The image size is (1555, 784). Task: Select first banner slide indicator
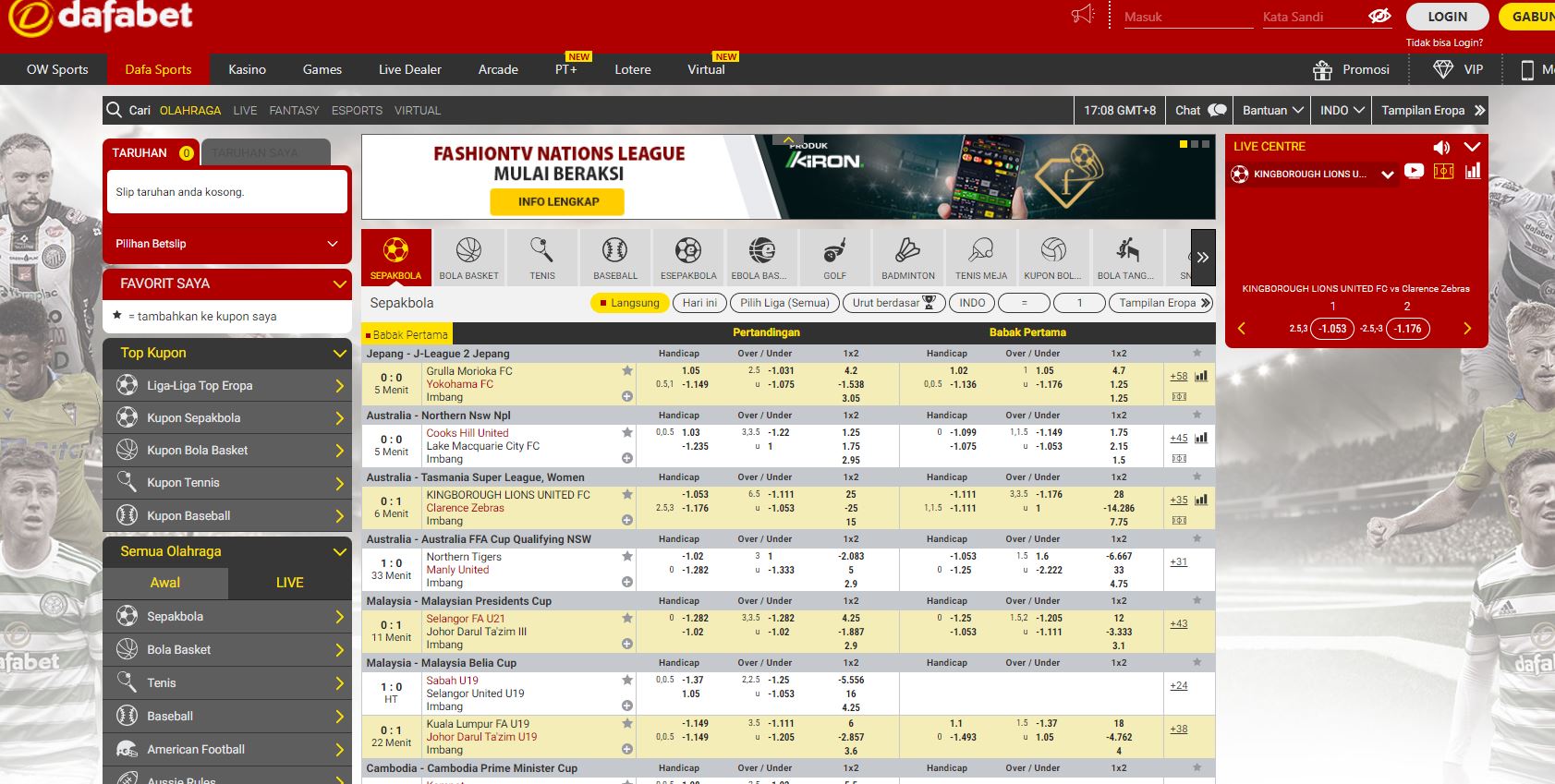[1184, 144]
